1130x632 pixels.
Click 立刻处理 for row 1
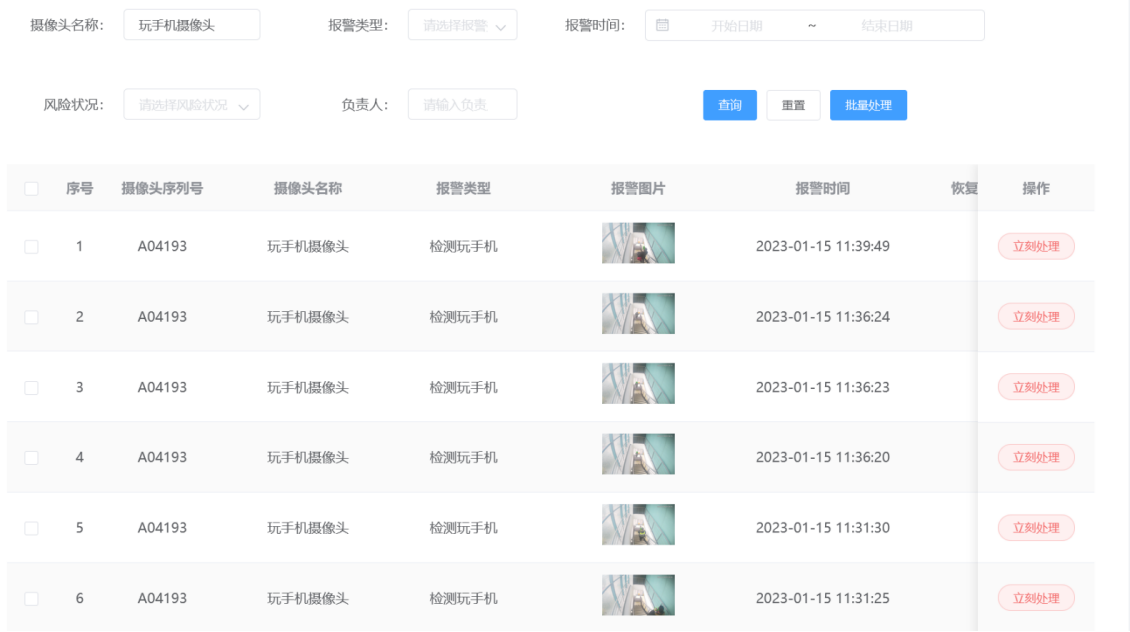click(x=1036, y=247)
